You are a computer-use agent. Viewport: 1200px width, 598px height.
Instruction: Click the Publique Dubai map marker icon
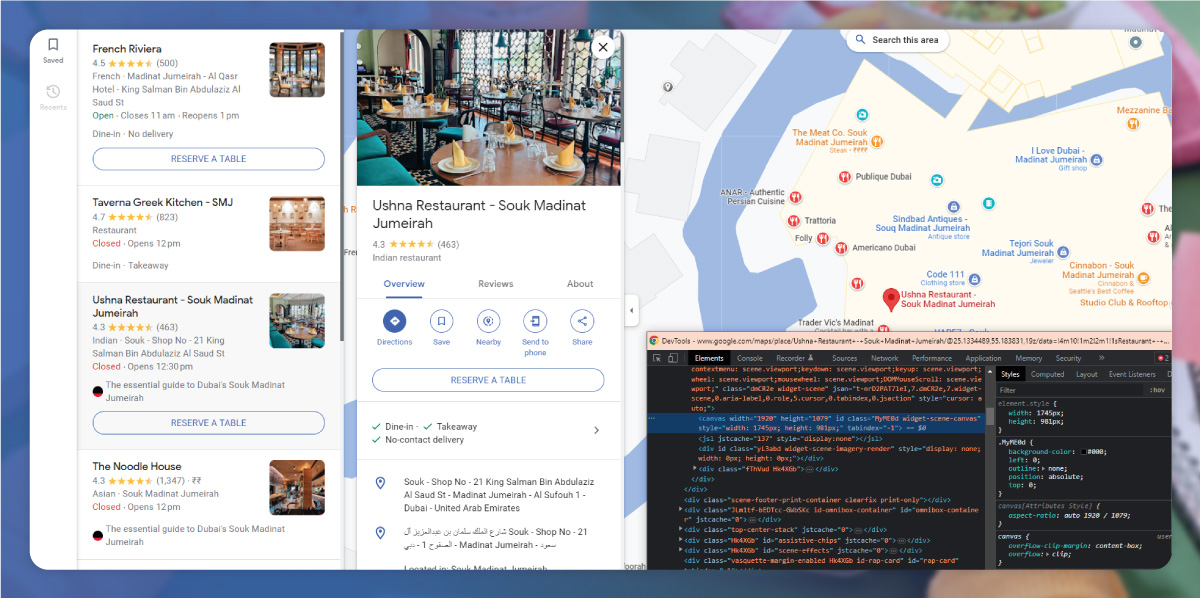click(844, 177)
